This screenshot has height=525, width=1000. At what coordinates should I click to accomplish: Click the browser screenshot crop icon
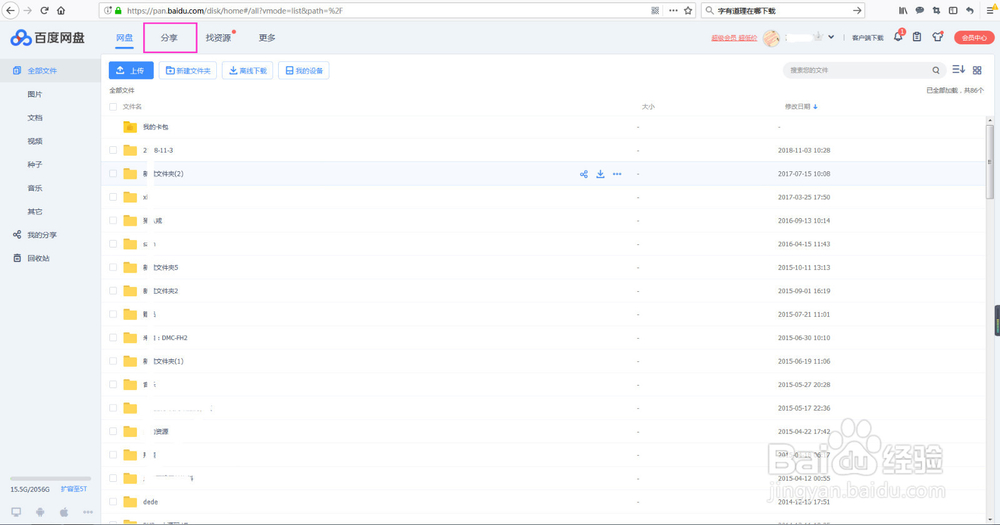(936, 10)
